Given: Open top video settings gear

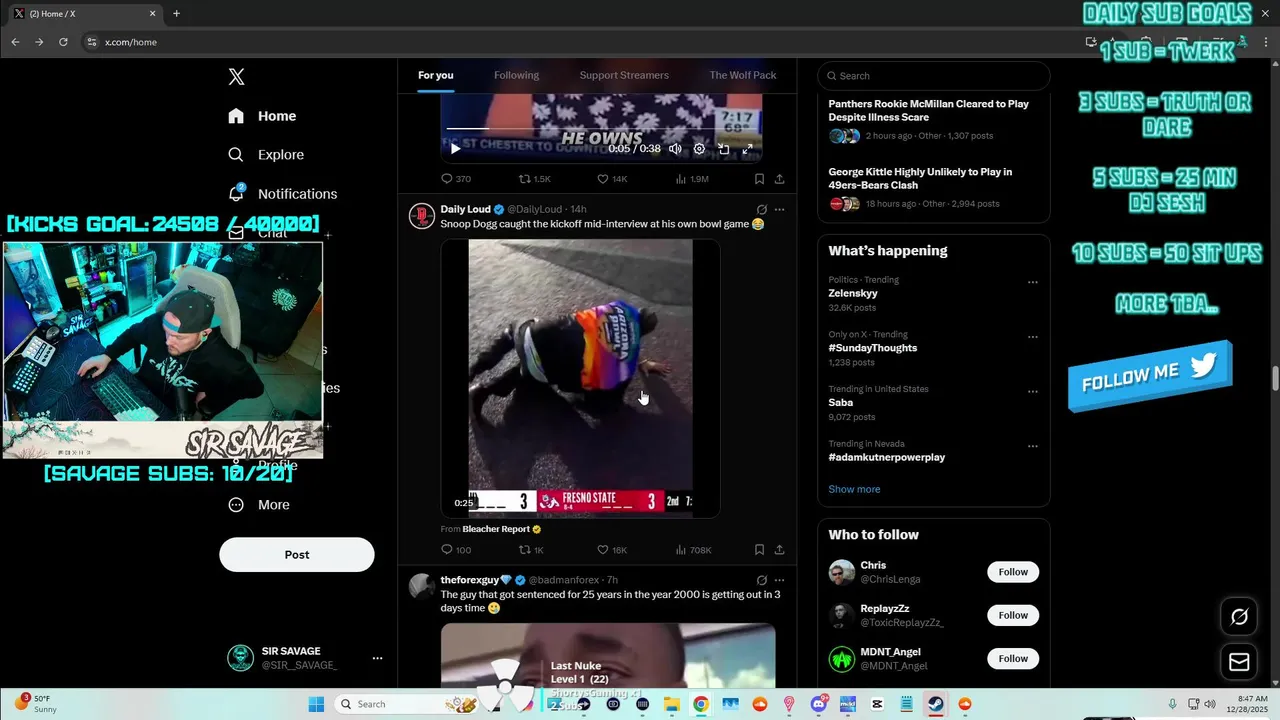Looking at the screenshot, I should (699, 149).
